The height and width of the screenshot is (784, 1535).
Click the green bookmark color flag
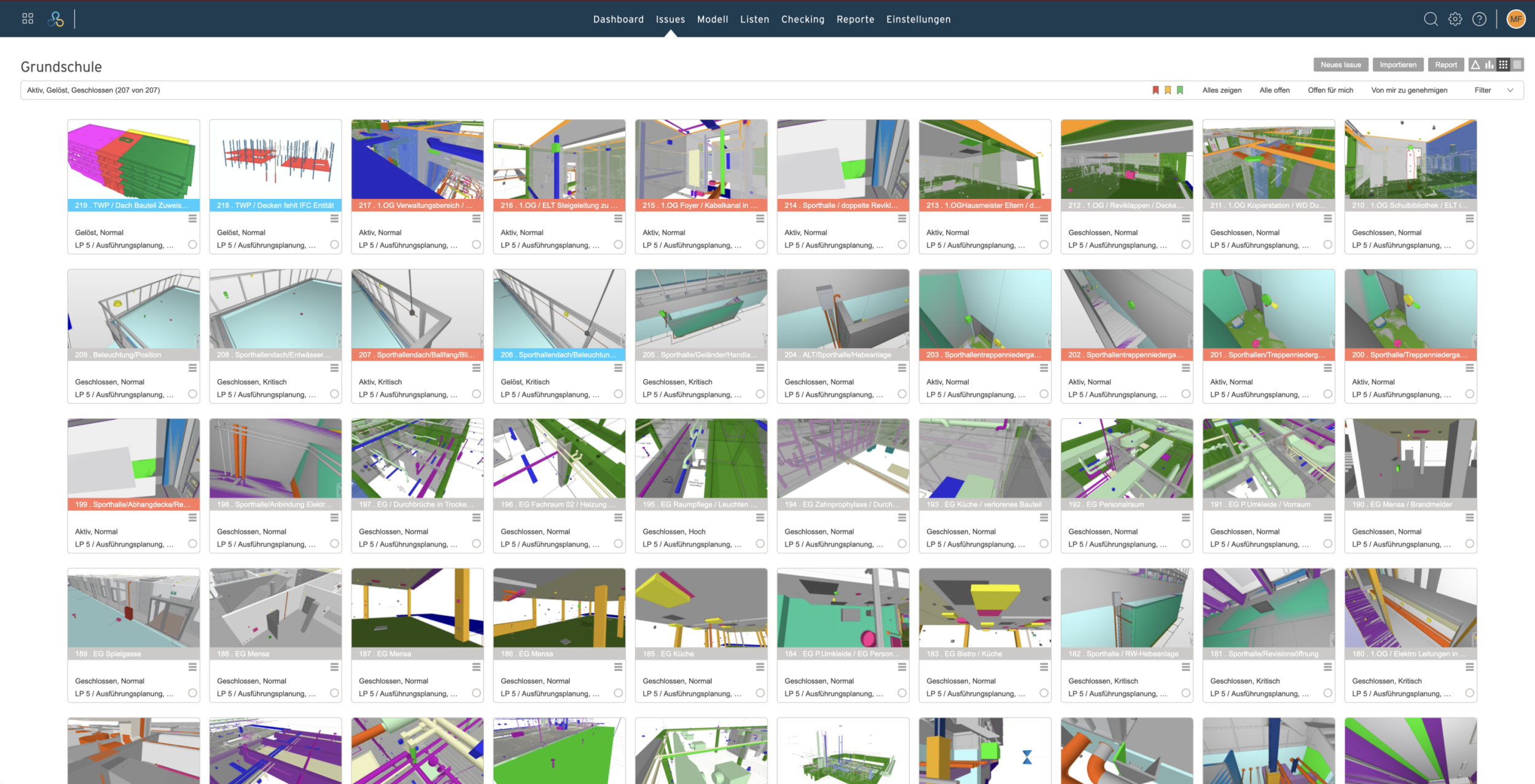click(x=1180, y=90)
